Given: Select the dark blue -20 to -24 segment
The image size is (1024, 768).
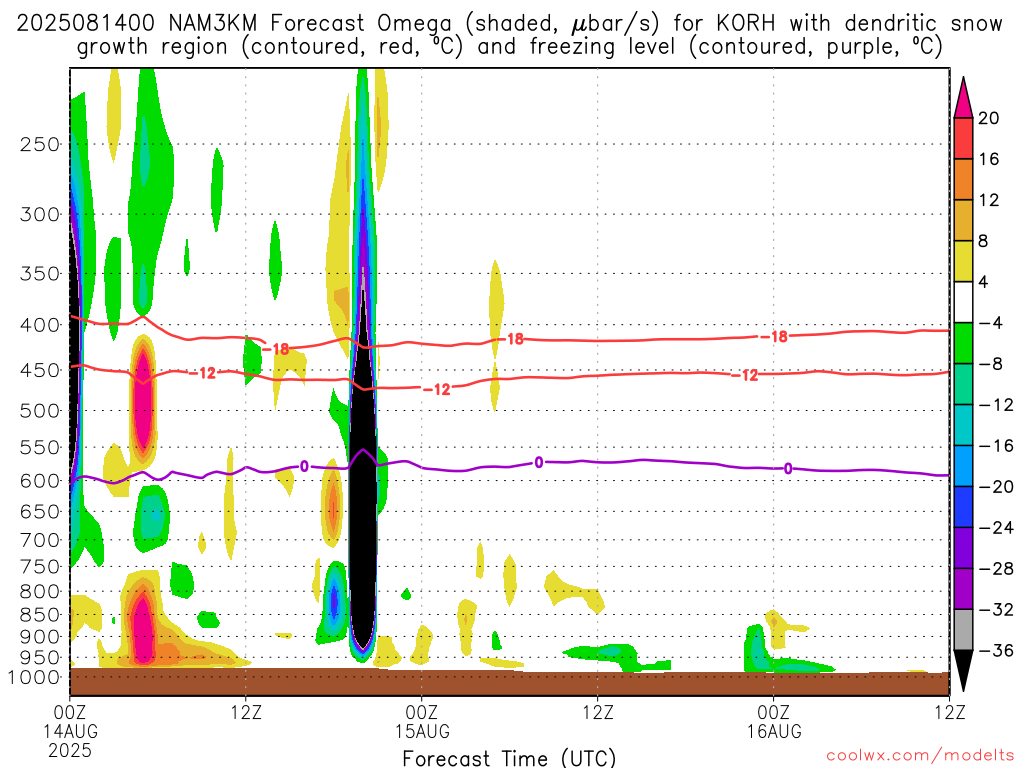Looking at the screenshot, I should tap(963, 507).
